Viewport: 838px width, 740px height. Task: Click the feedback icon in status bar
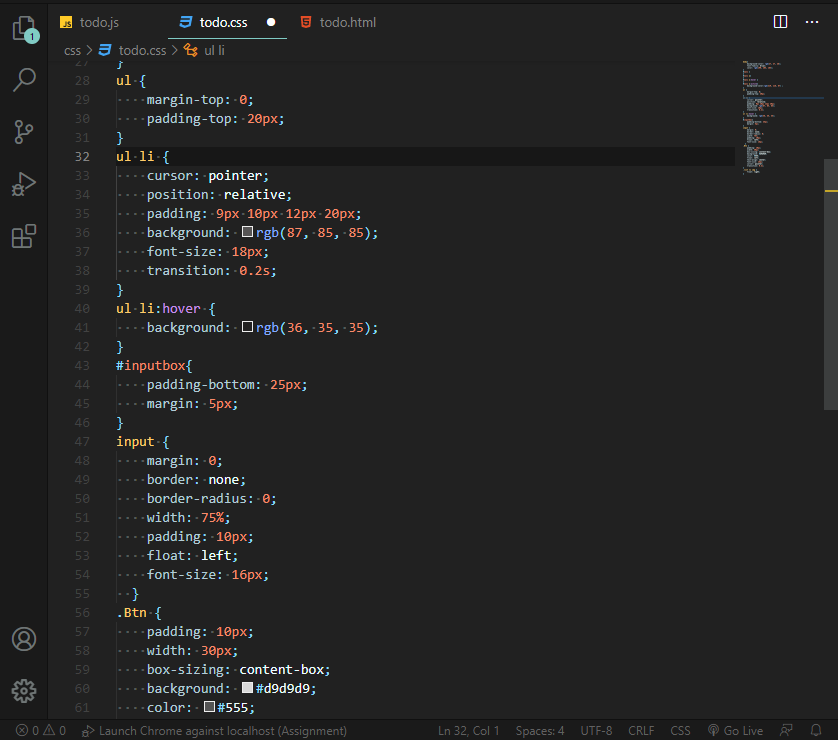pyautogui.click(x=786, y=730)
